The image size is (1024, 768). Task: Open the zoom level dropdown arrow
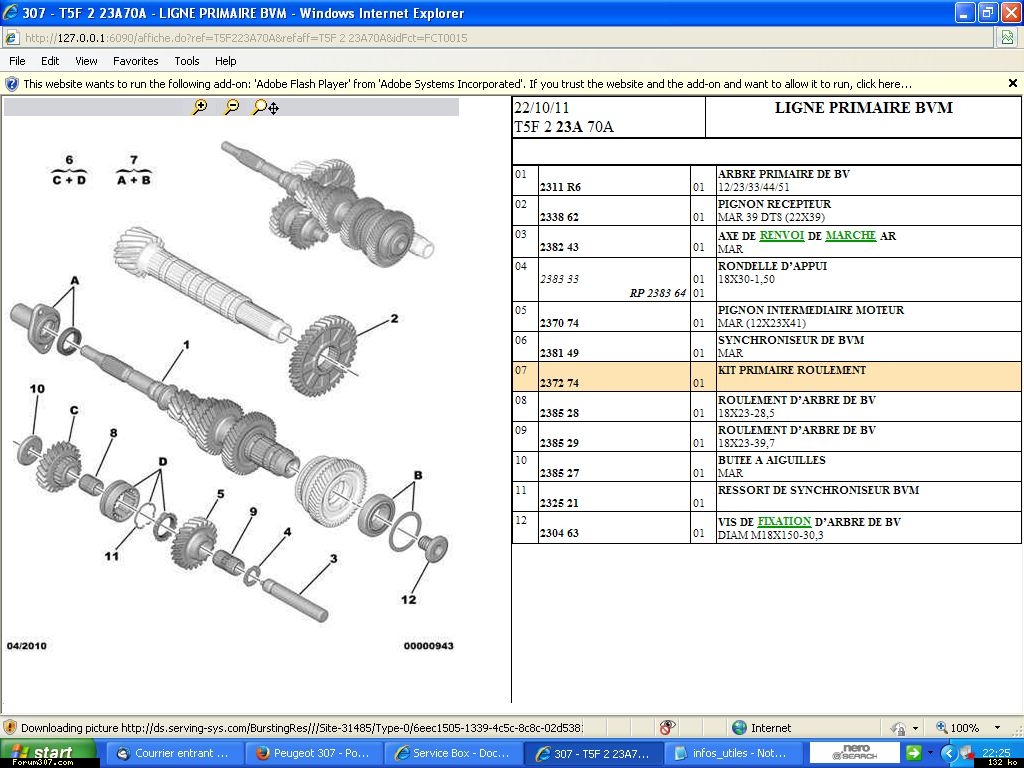(x=997, y=728)
